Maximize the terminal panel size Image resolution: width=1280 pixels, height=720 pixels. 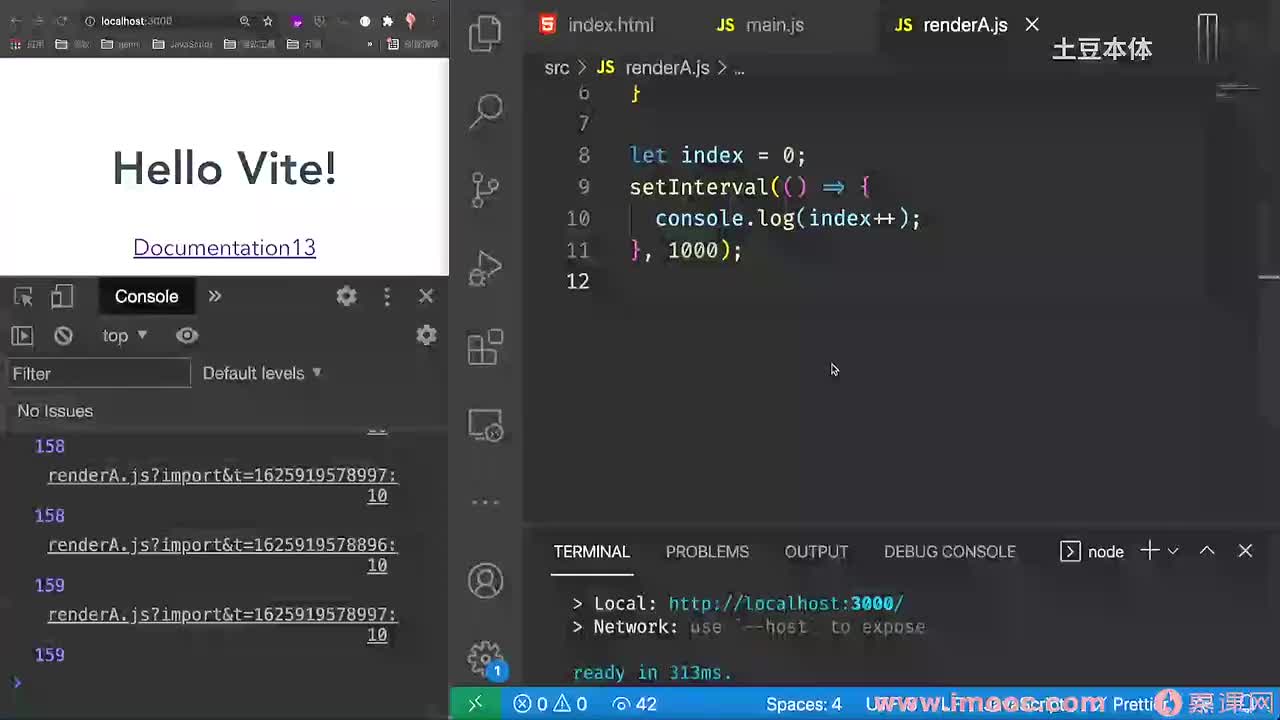[1207, 551]
